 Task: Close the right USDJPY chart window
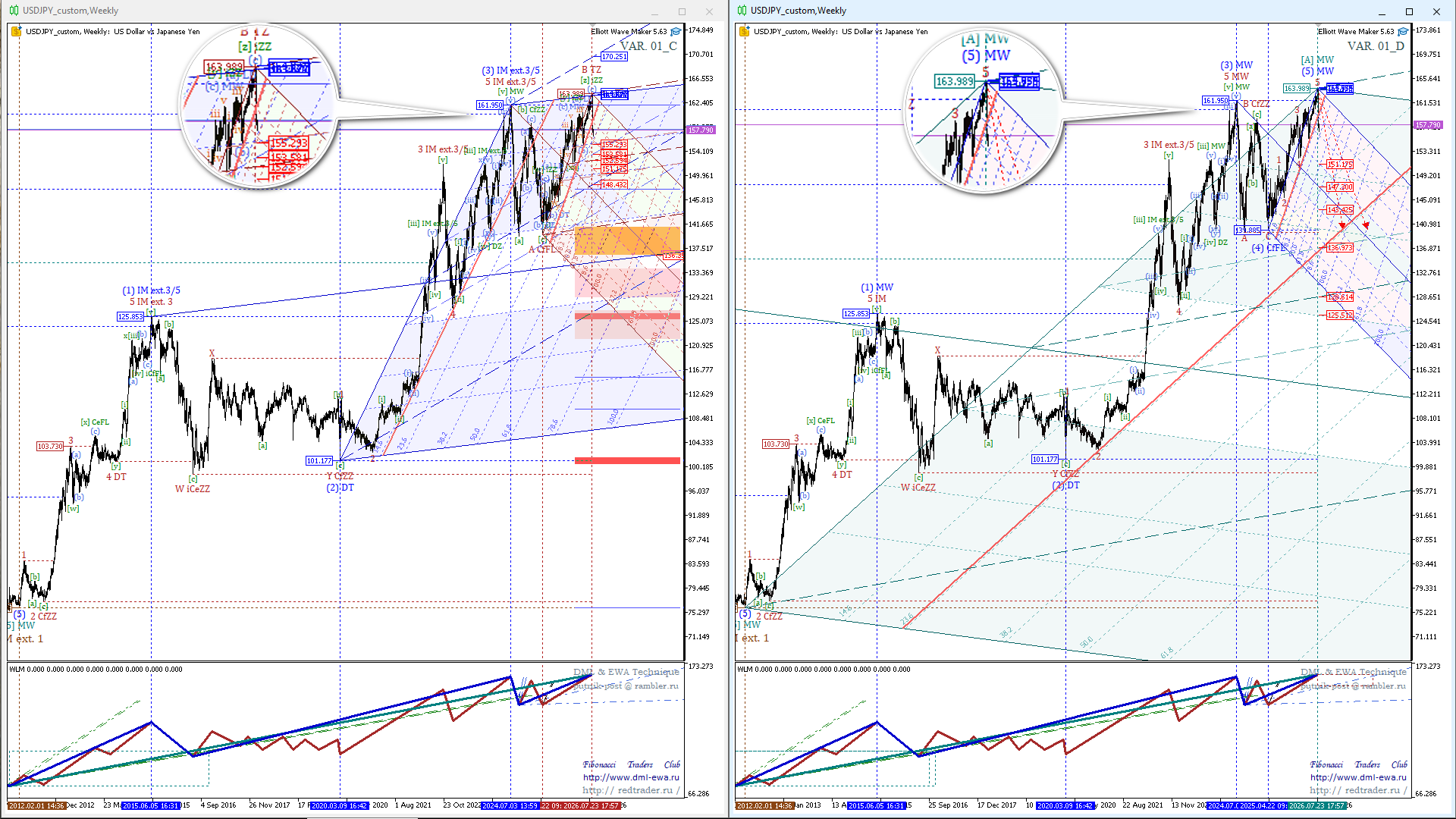point(1436,11)
